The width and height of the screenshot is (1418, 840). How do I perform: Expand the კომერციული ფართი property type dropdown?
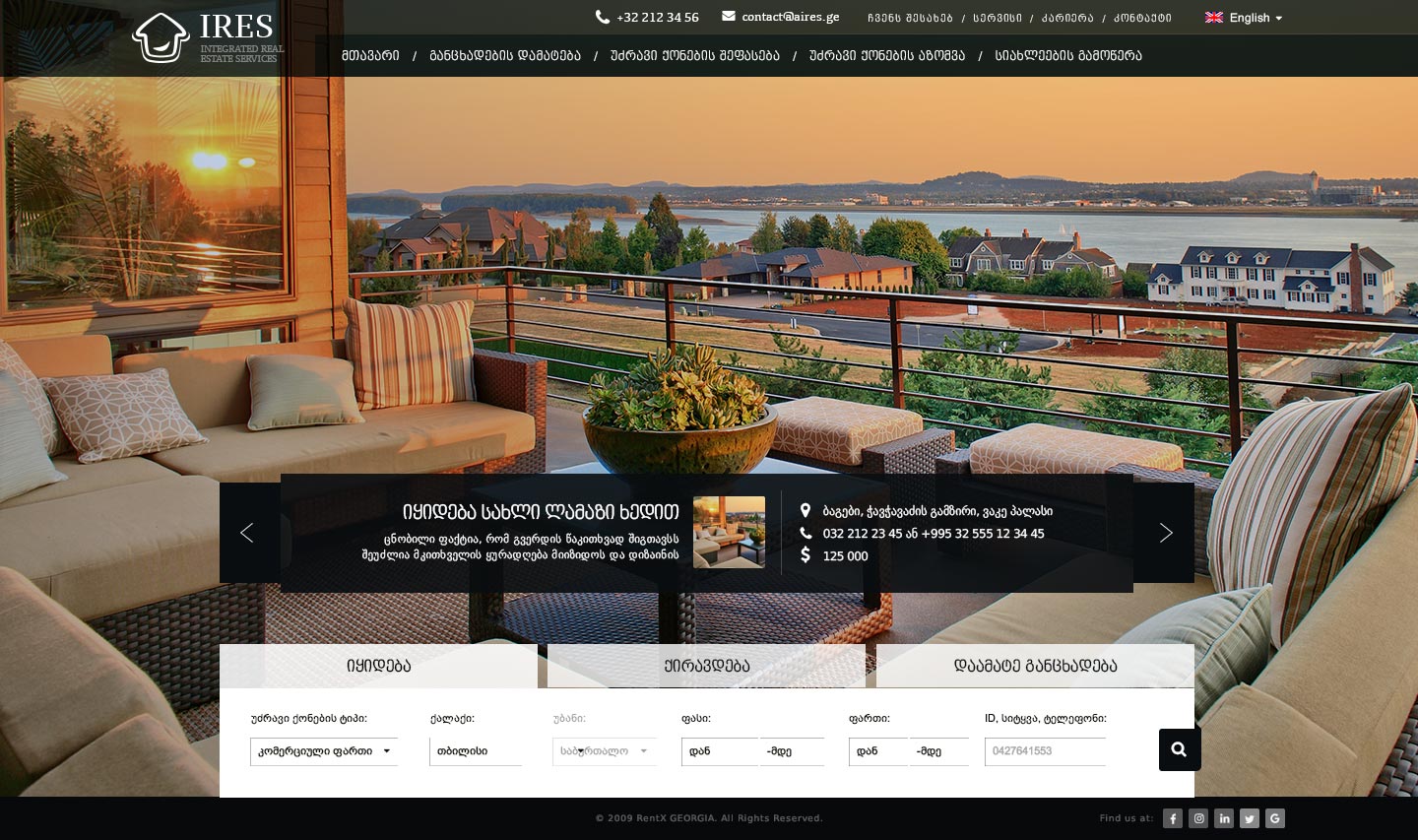324,751
